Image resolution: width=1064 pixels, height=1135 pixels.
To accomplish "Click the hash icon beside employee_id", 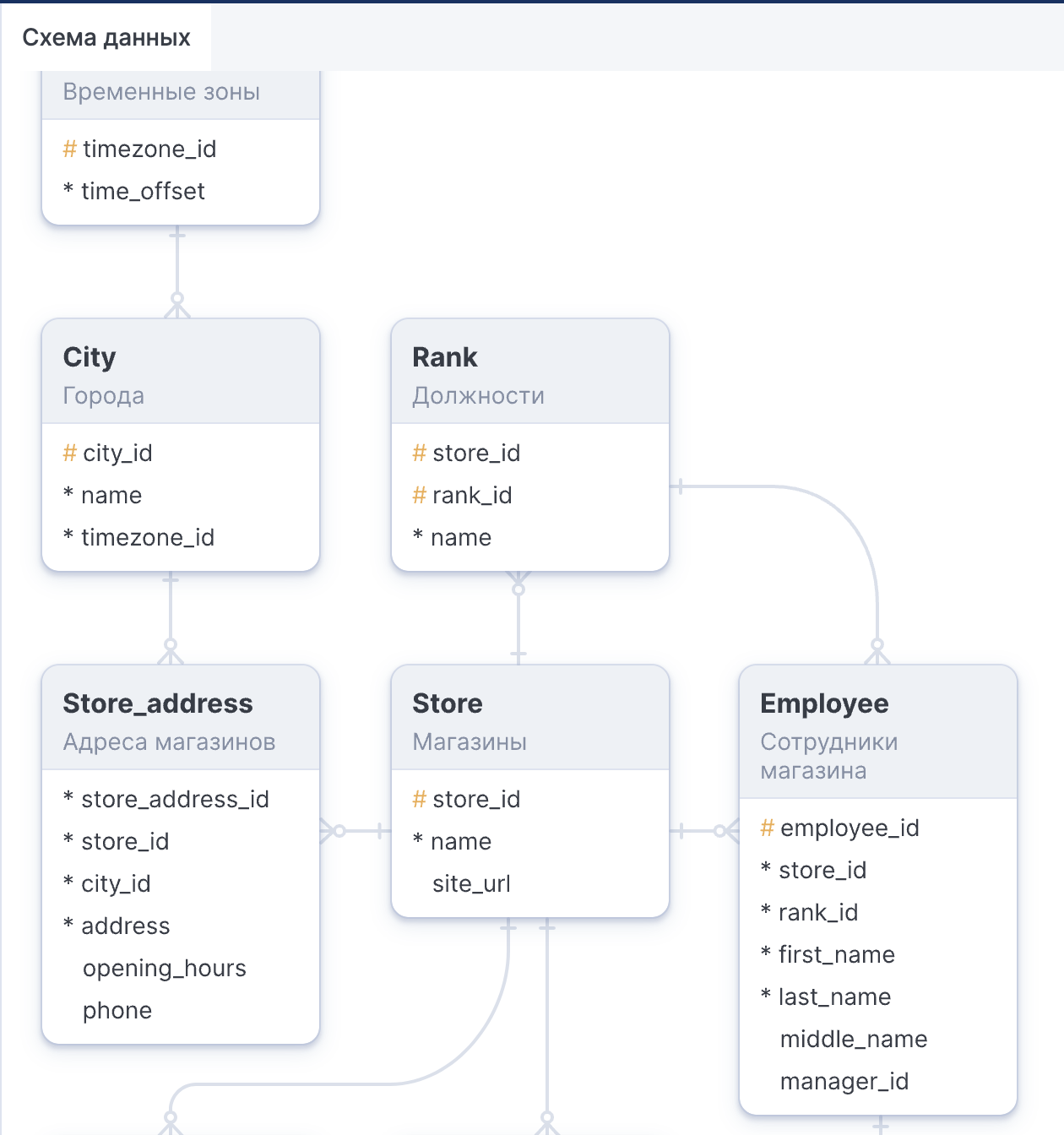I will pos(767,828).
